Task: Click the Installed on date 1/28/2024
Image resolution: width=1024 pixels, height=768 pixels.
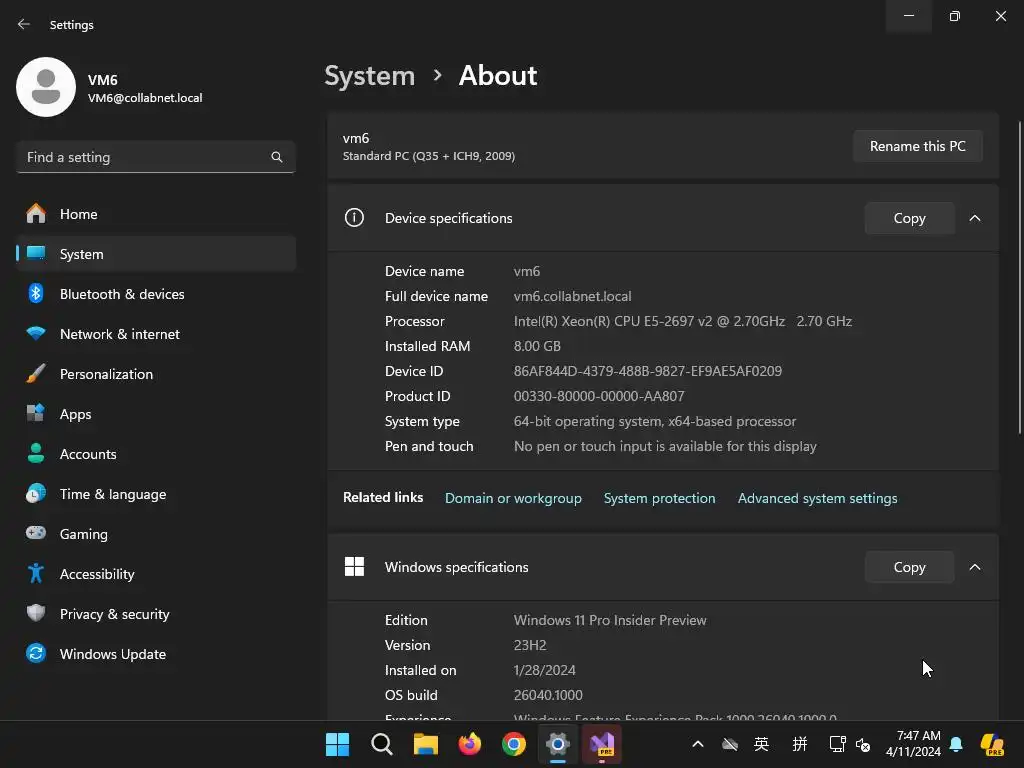Action: [545, 671]
